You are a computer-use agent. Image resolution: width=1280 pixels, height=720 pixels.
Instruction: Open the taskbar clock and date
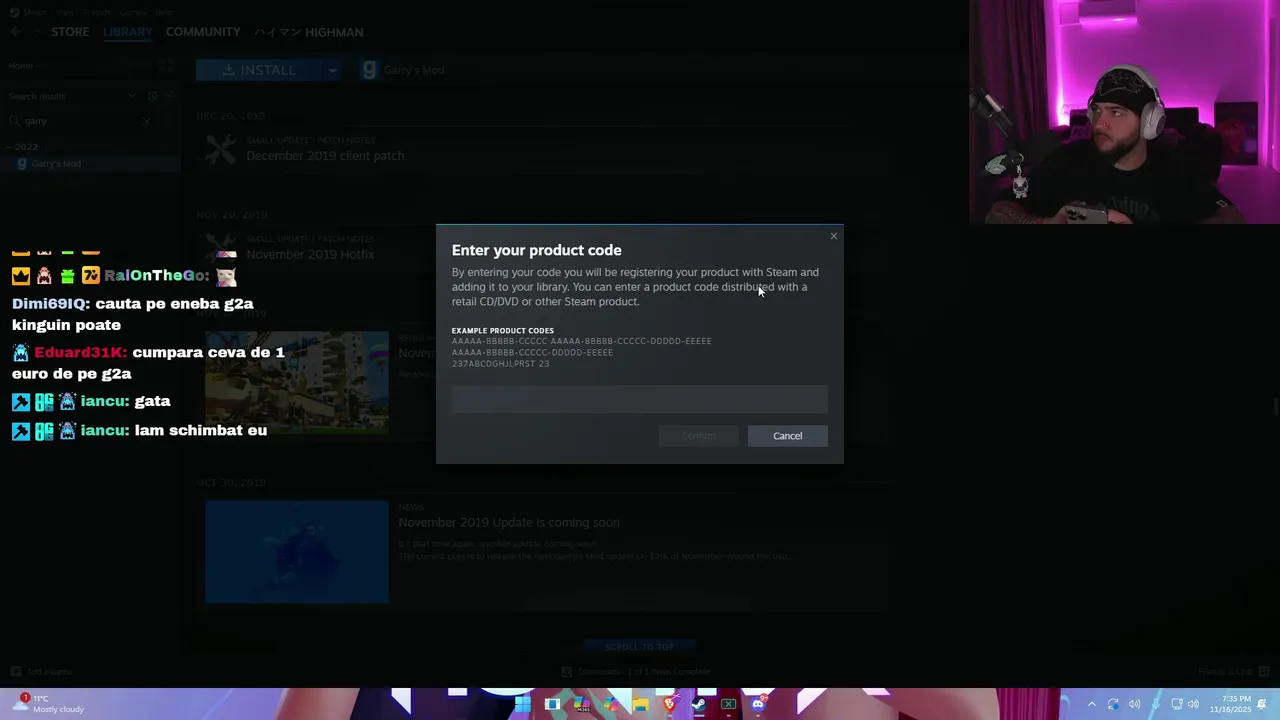(x=1230, y=704)
